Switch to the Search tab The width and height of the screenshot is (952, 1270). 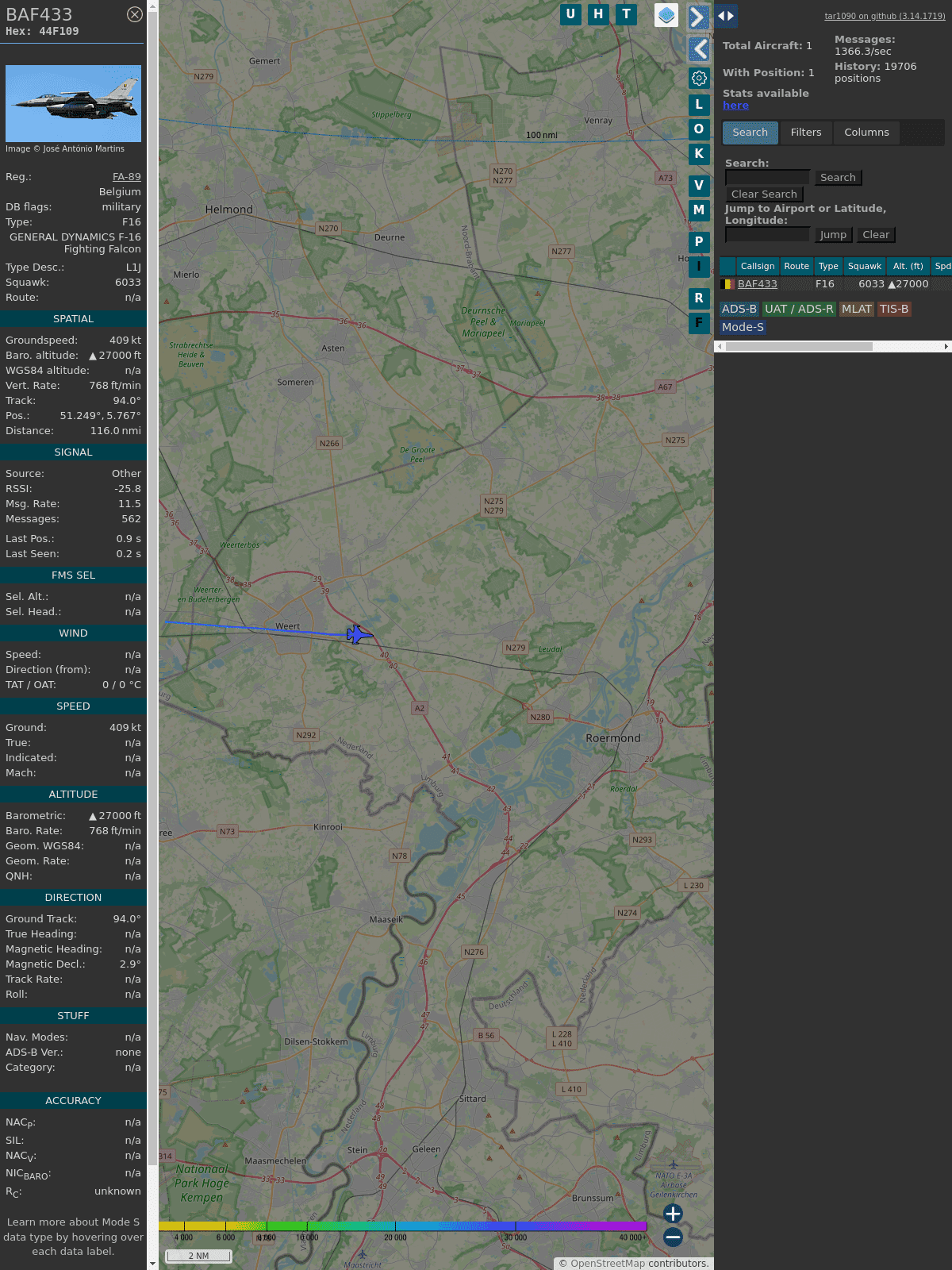(x=750, y=133)
